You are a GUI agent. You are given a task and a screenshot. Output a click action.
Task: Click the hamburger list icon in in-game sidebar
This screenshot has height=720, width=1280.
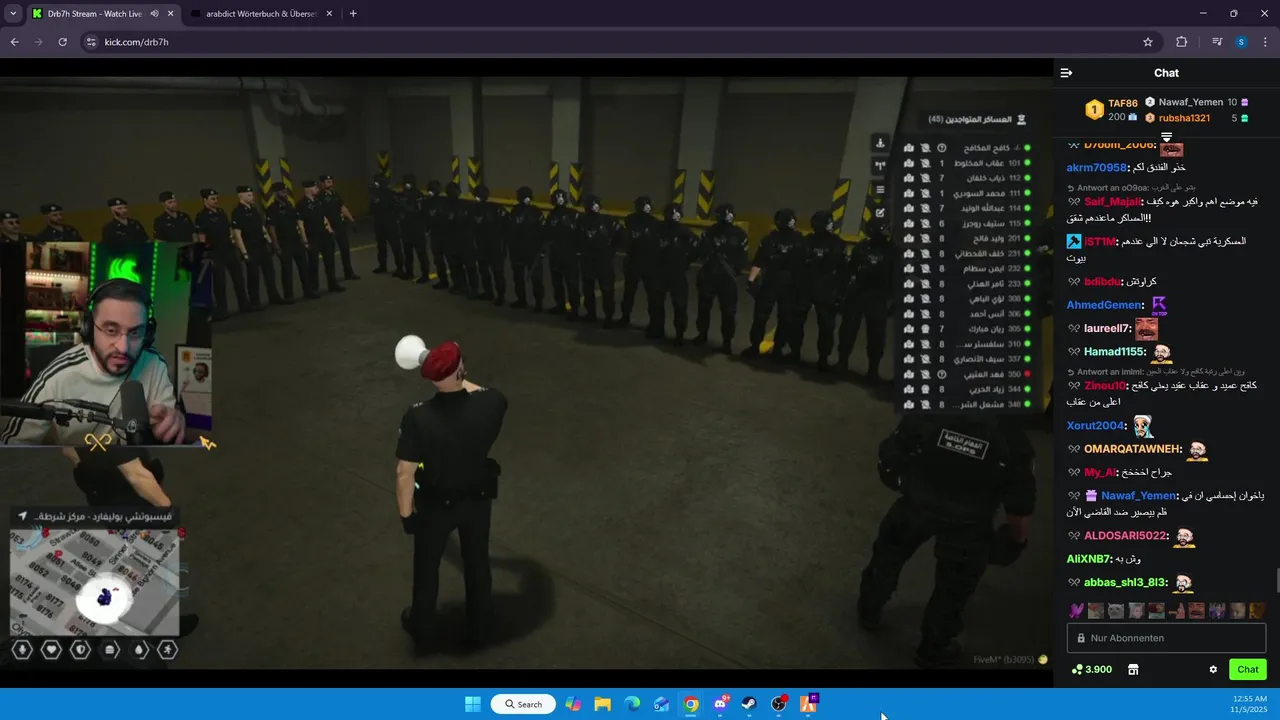[880, 189]
